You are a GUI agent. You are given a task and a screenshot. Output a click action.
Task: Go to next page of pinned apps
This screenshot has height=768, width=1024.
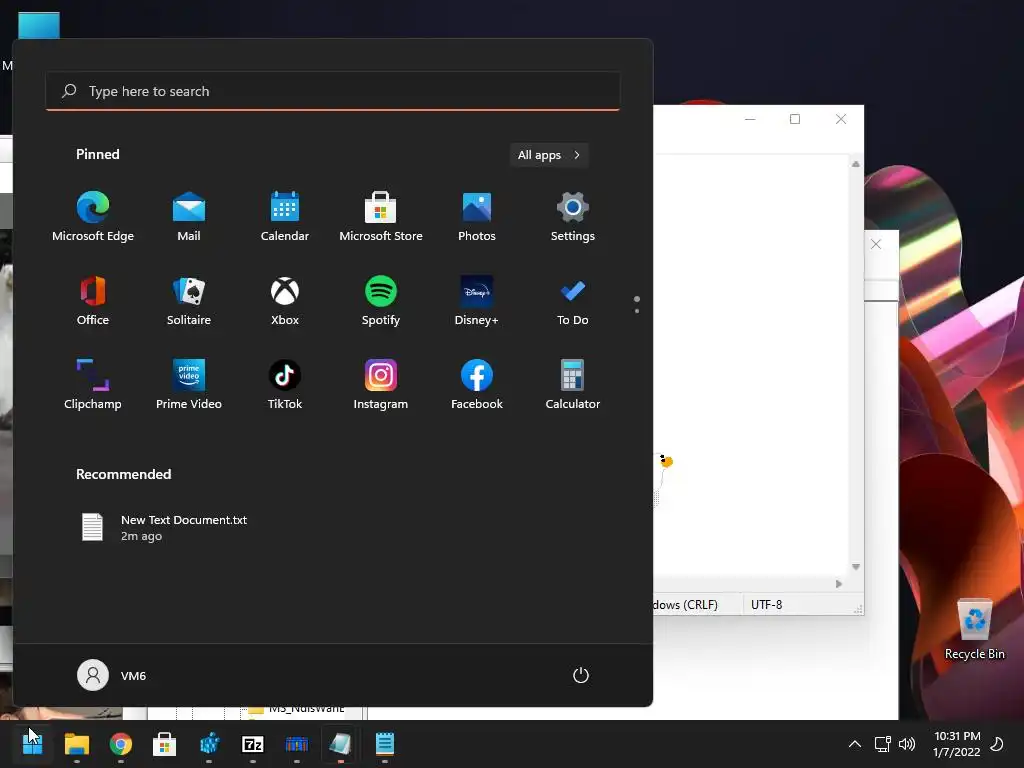637,311
